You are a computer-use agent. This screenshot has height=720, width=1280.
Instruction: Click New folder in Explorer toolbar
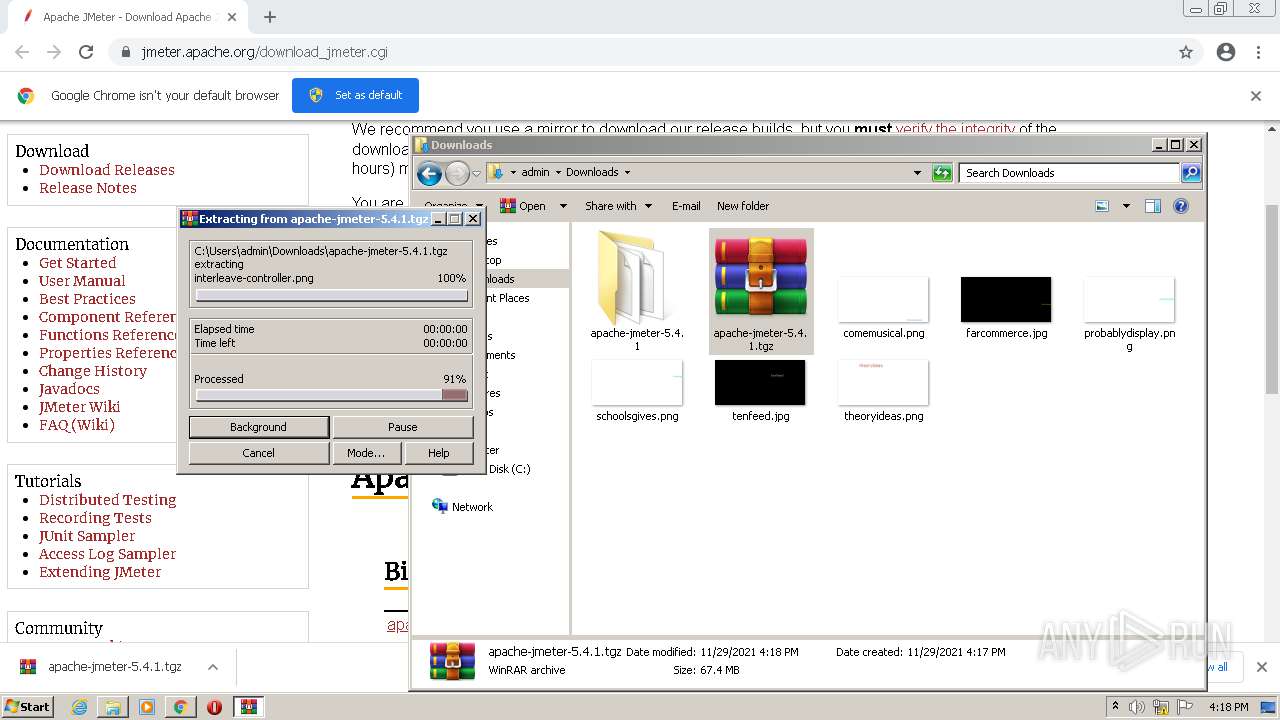coord(743,206)
